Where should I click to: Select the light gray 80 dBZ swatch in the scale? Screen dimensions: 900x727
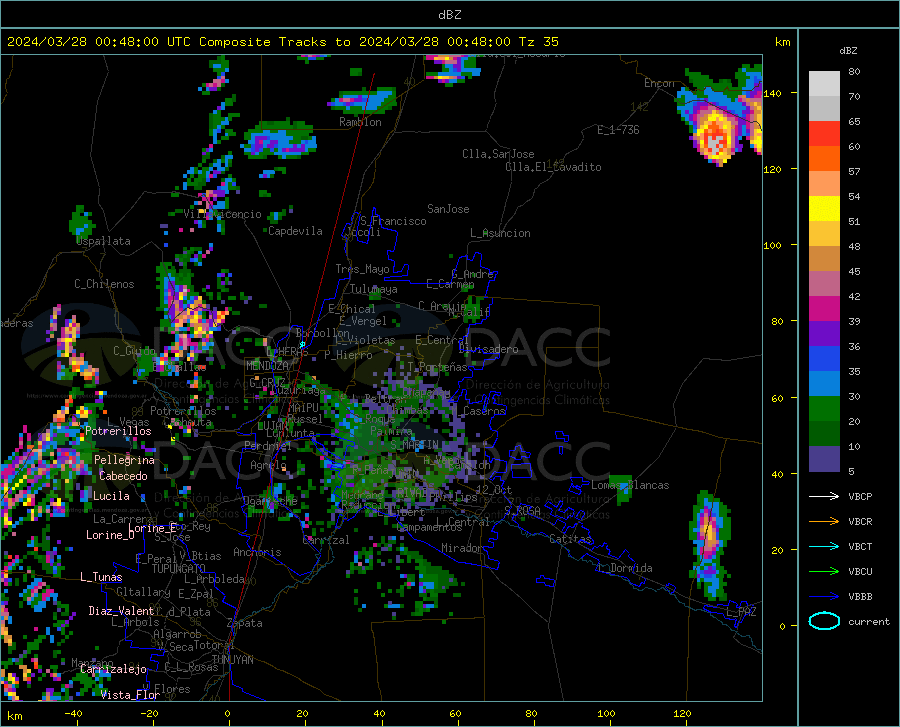click(824, 84)
